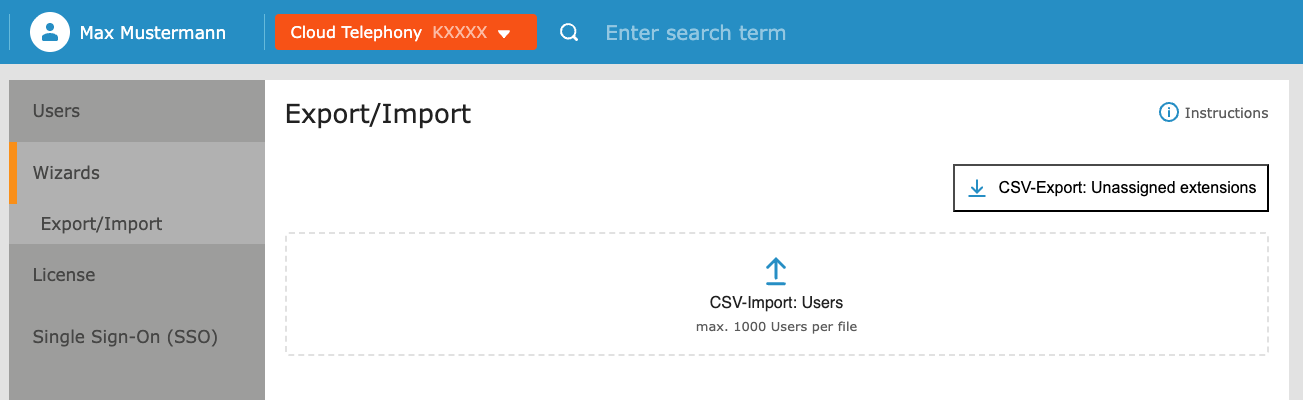This screenshot has width=1303, height=400.
Task: Click the user avatar icon
Action: pos(49,32)
